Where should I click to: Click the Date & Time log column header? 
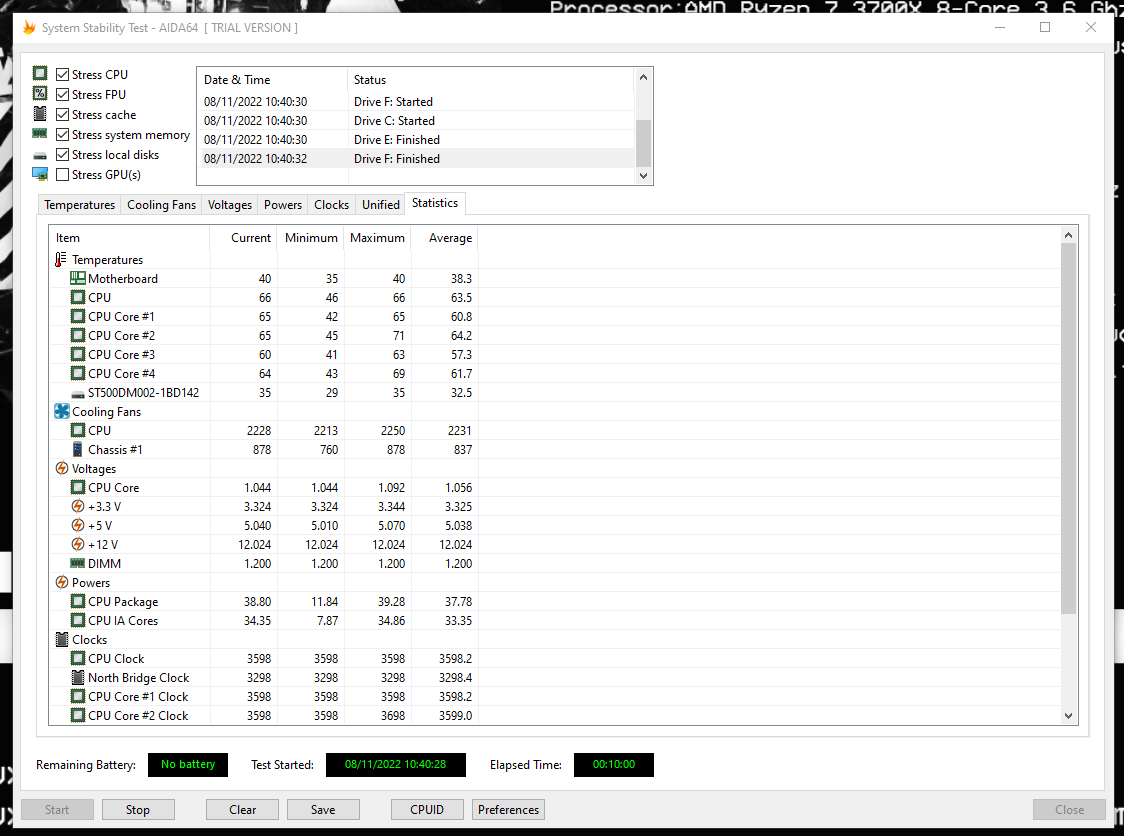[272, 80]
